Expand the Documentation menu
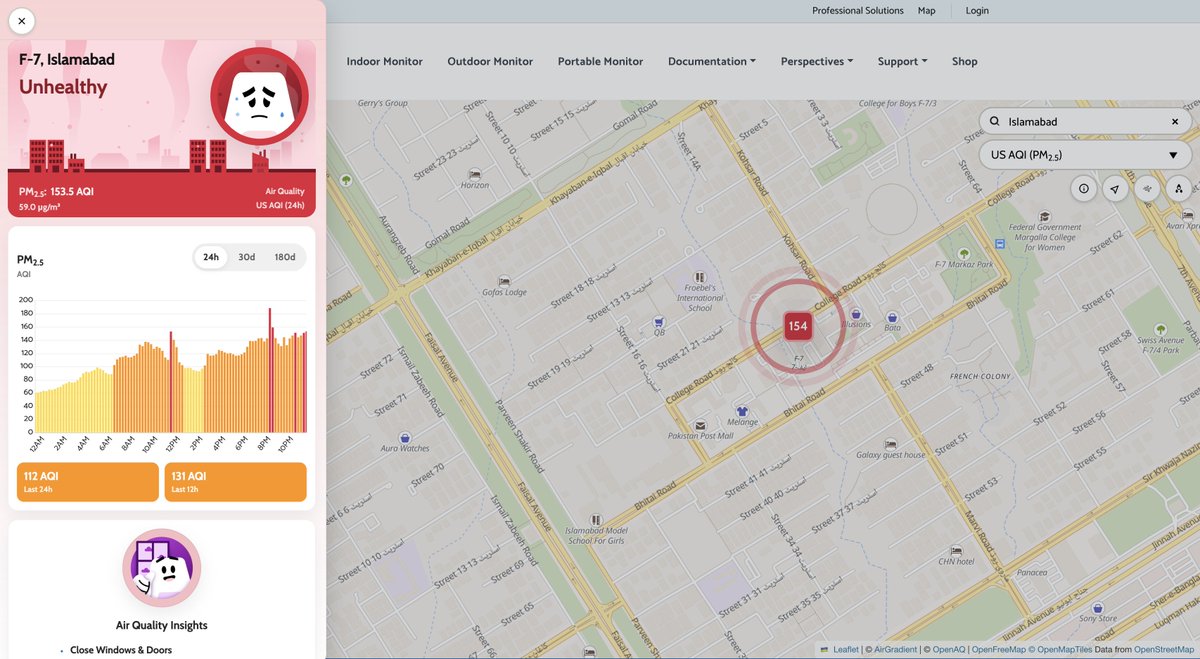1200x659 pixels. click(x=712, y=61)
